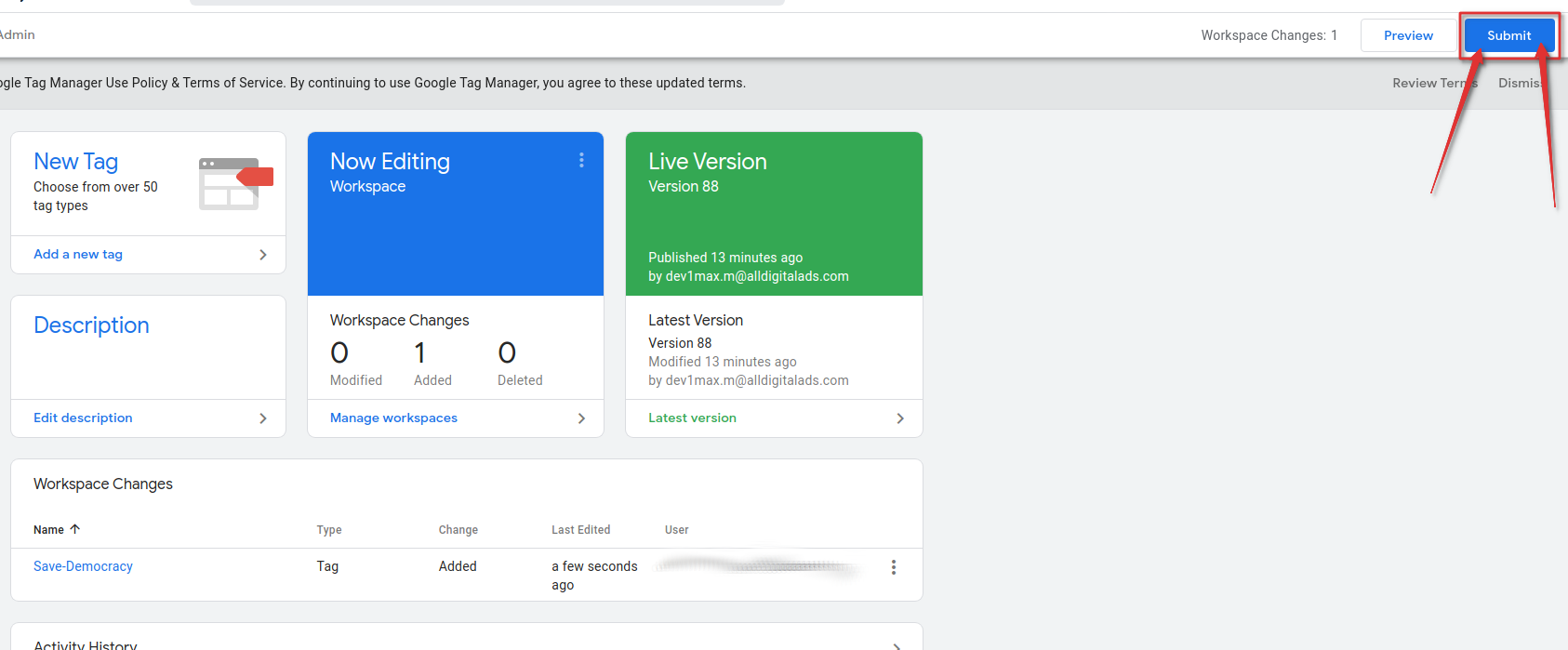Click Review Terms in the banner
Screen dimensions: 1568x650
(x=1434, y=83)
